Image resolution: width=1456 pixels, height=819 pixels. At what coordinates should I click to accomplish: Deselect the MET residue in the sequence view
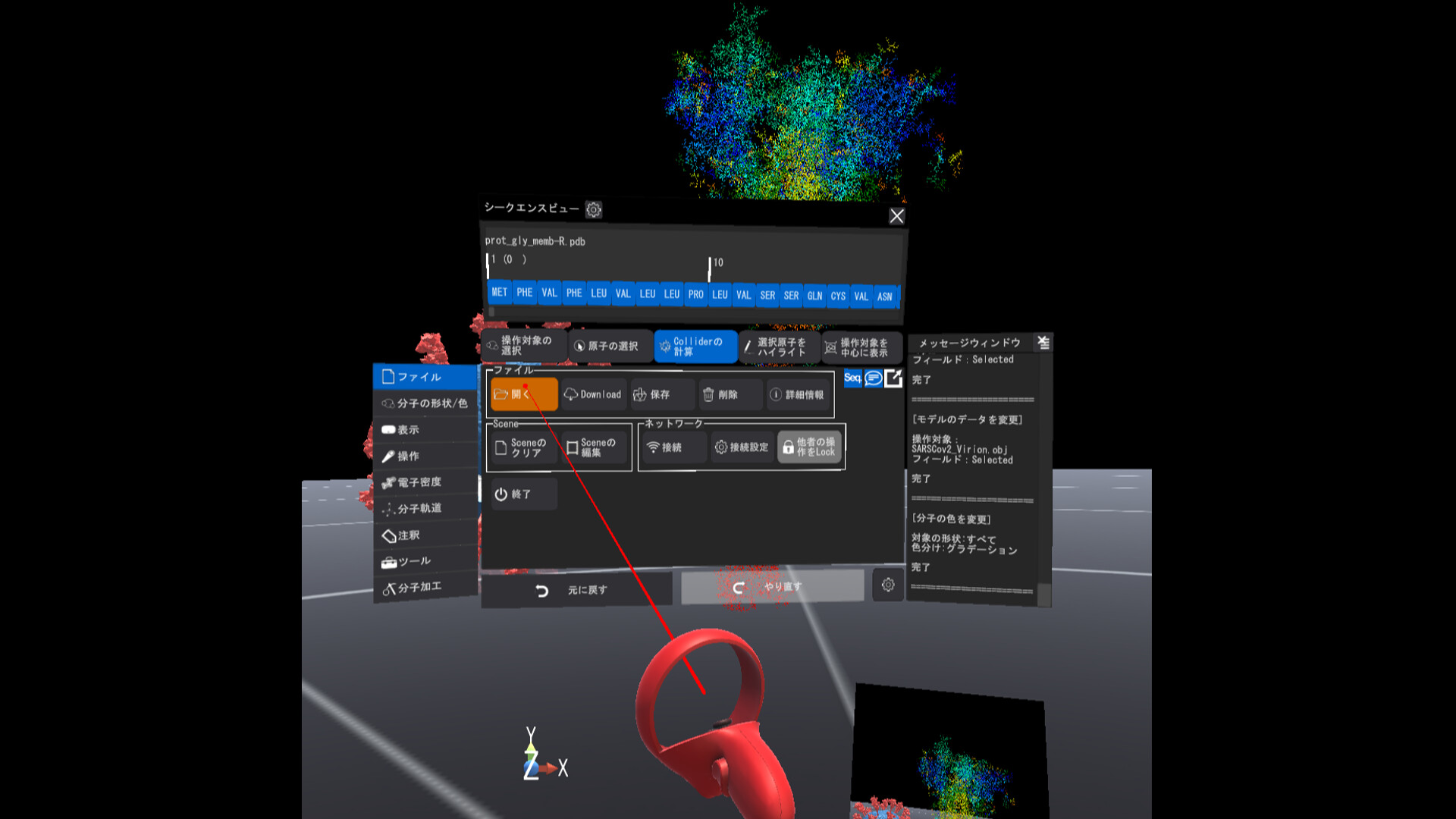pos(500,294)
